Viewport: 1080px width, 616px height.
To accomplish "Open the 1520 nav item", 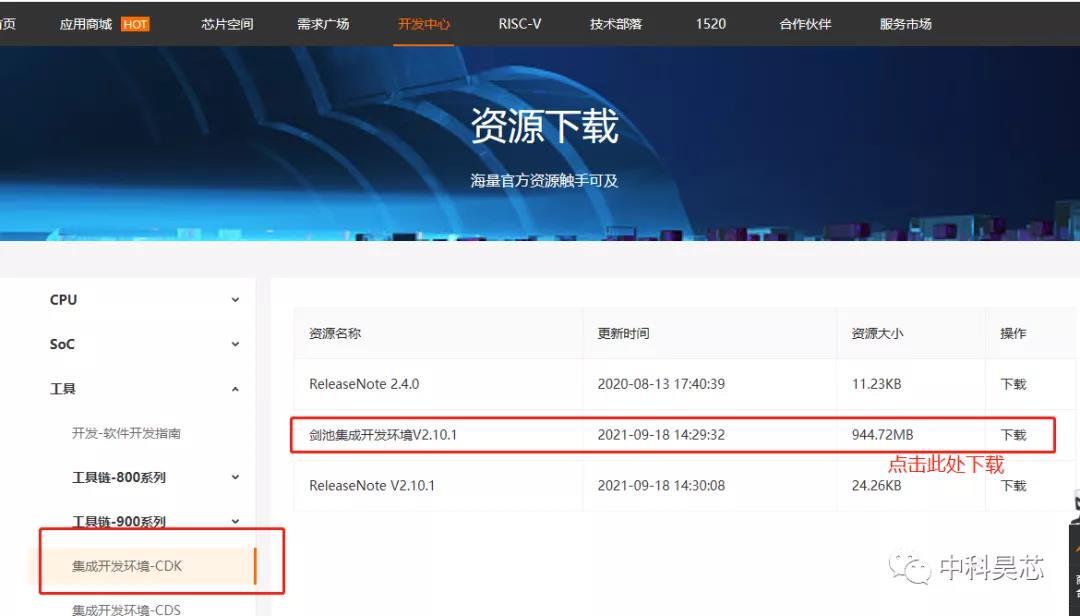I will coord(711,24).
